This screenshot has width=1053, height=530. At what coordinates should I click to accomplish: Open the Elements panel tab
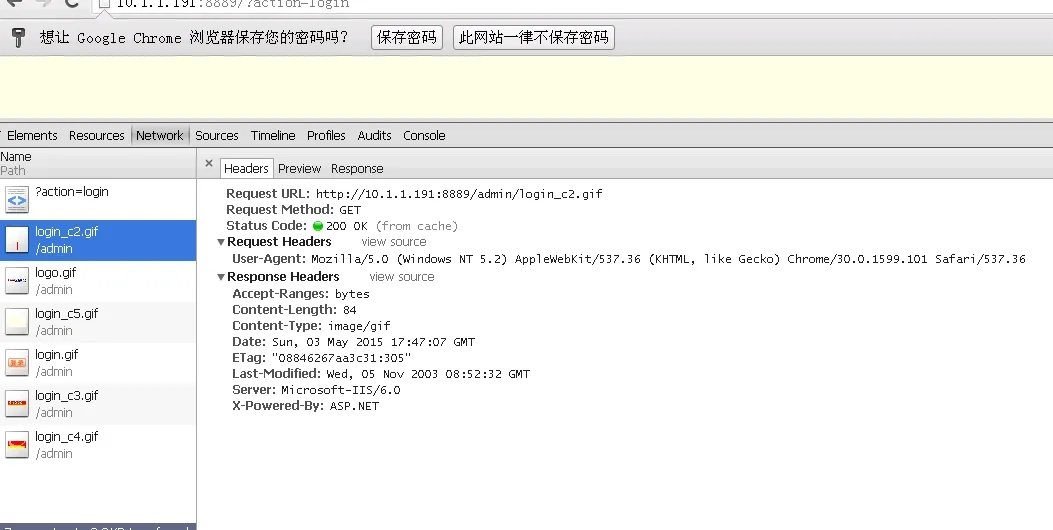coord(32,135)
